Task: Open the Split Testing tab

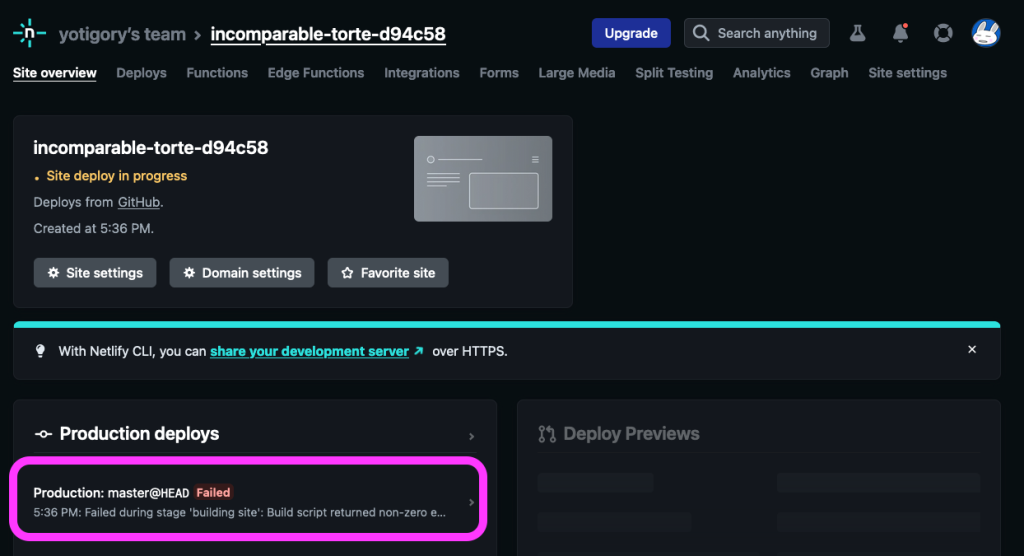Action: 674,73
